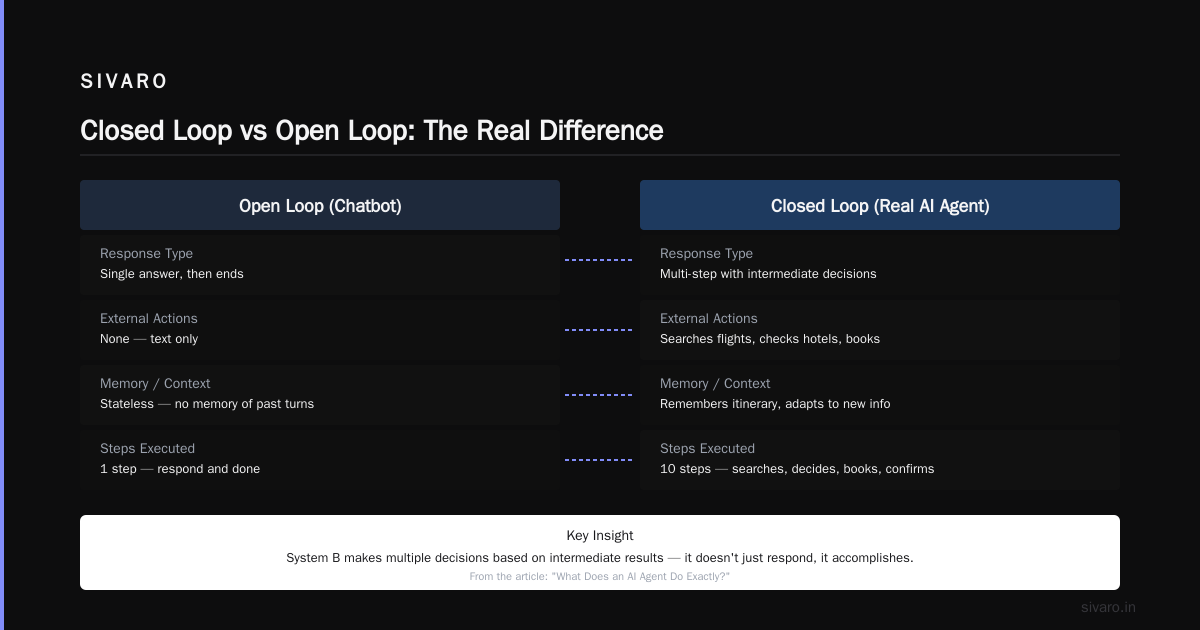Image resolution: width=1200 pixels, height=630 pixels.
Task: Click dashed connector between Steps Executed rows
Action: pyautogui.click(x=599, y=460)
